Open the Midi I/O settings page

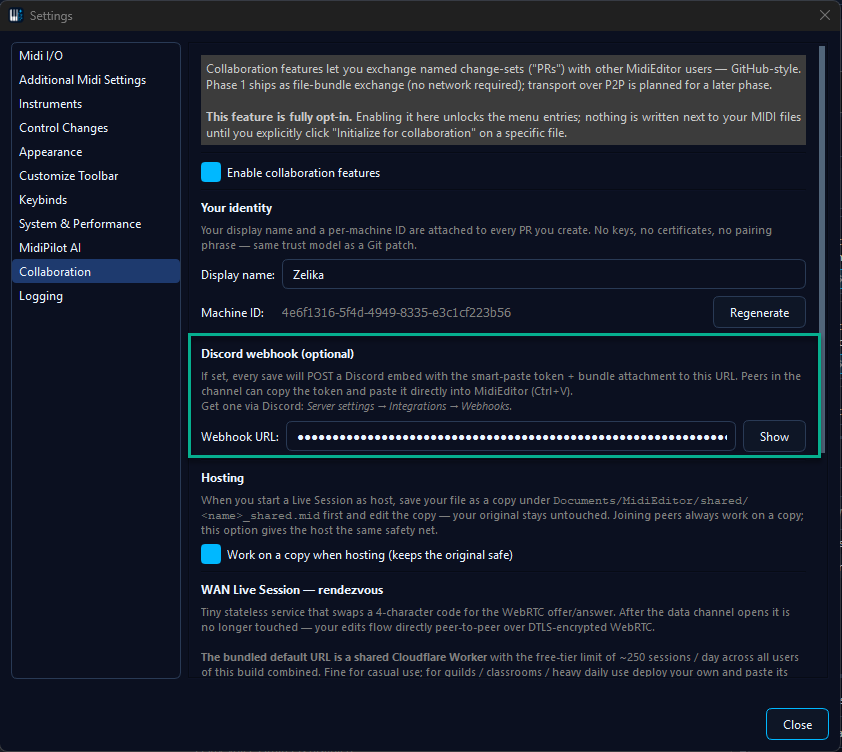click(x=96, y=56)
